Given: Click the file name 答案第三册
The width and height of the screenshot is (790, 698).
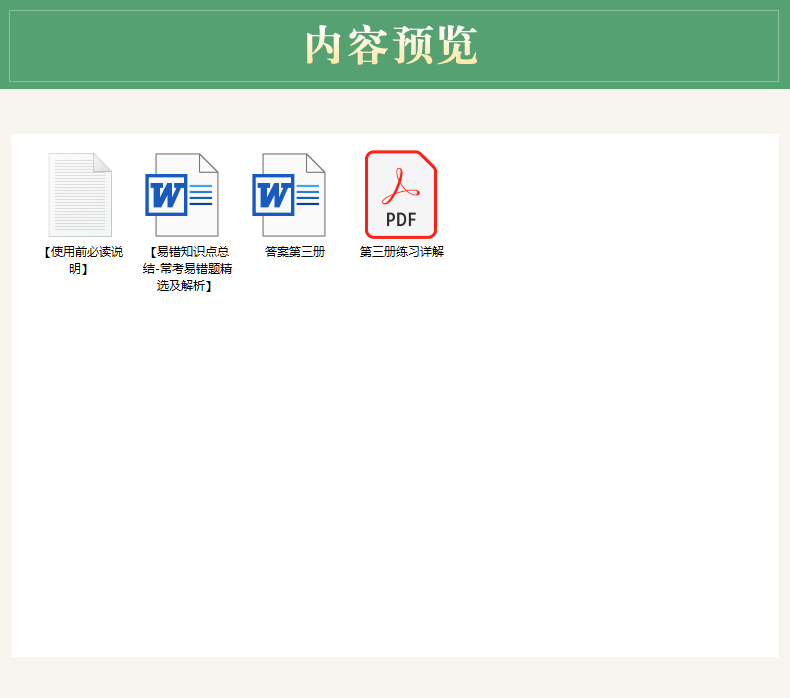Looking at the screenshot, I should (295, 251).
